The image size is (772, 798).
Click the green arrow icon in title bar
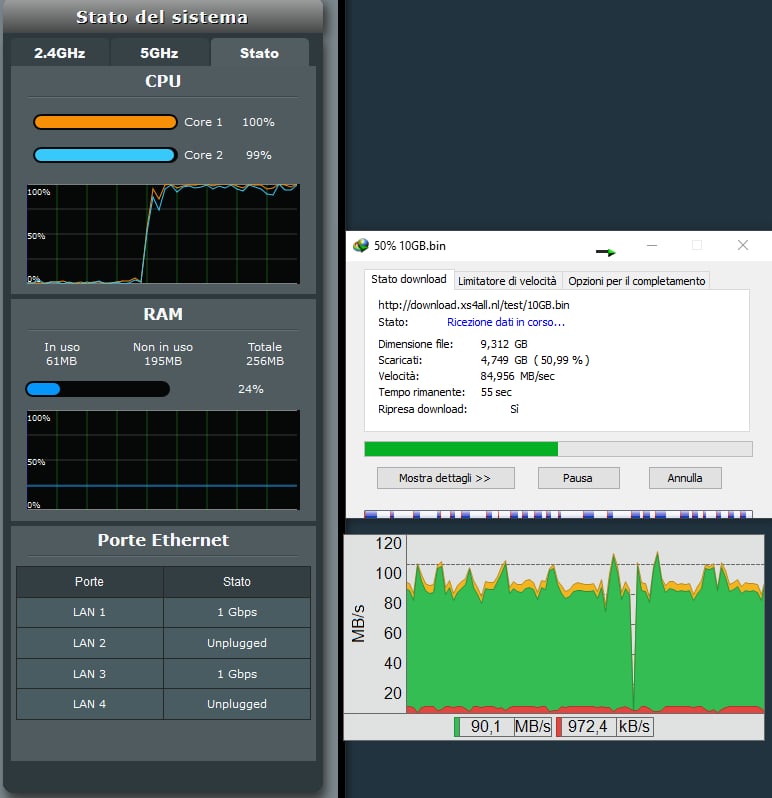[x=606, y=252]
